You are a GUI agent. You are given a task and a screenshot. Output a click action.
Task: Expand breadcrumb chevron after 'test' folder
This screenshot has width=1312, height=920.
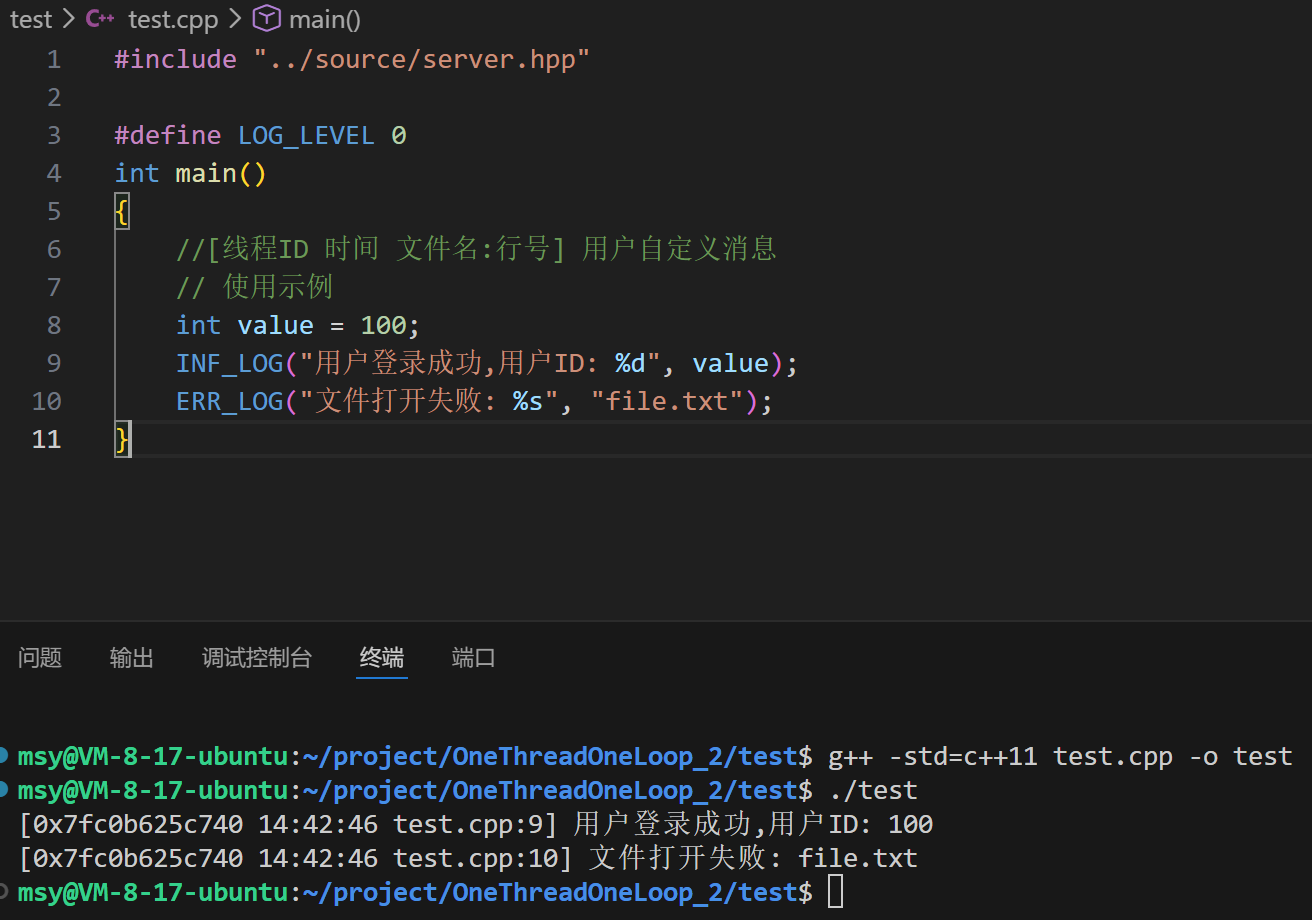[69, 19]
